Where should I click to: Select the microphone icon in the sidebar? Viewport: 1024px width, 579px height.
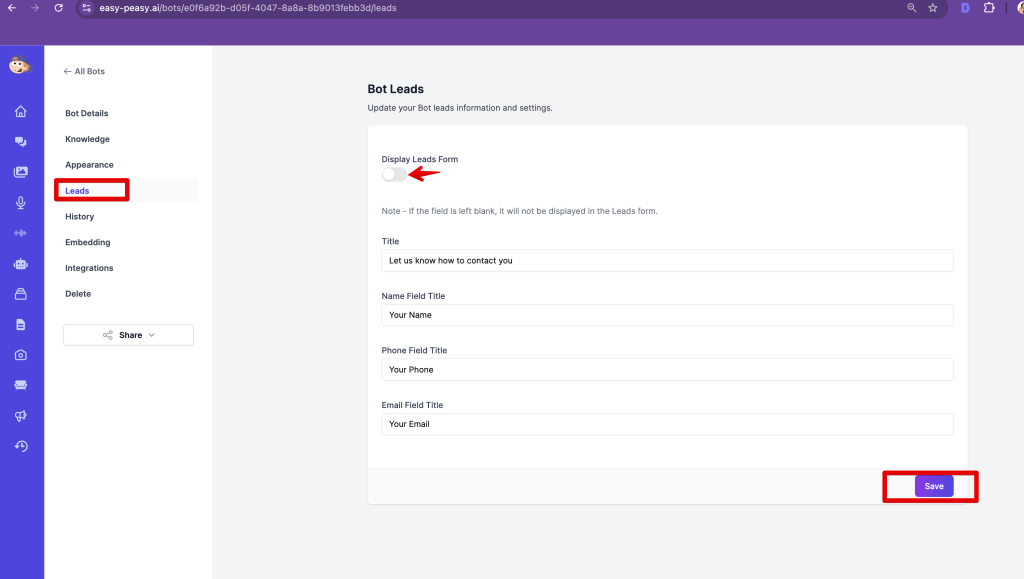coord(20,203)
